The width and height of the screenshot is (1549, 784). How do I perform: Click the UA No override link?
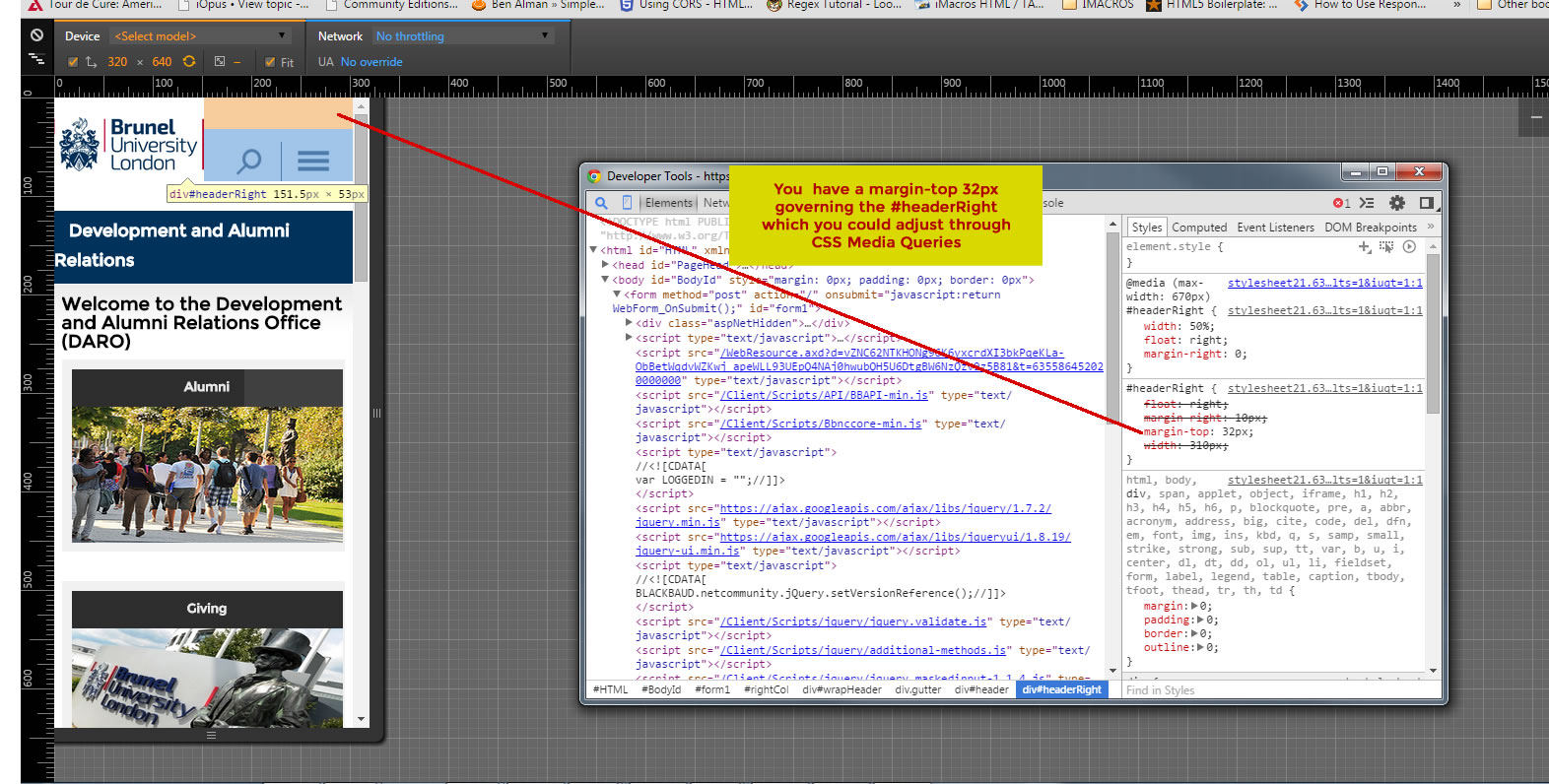coord(371,61)
